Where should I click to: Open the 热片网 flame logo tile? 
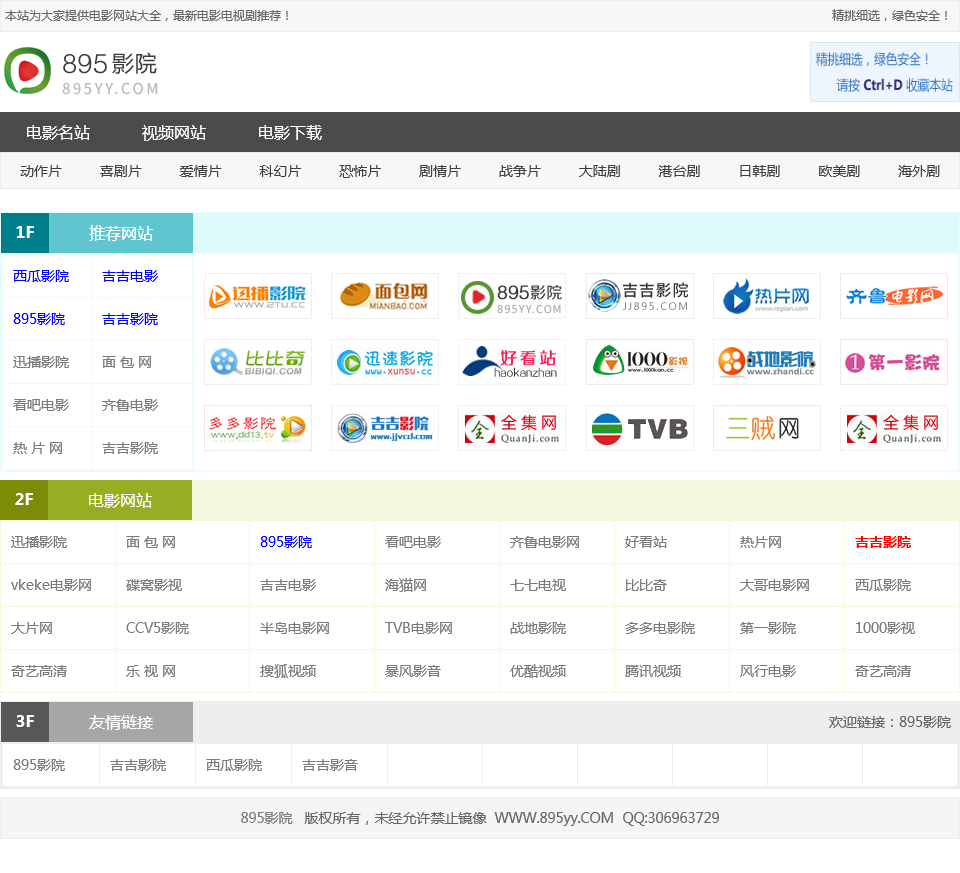pyautogui.click(x=767, y=296)
